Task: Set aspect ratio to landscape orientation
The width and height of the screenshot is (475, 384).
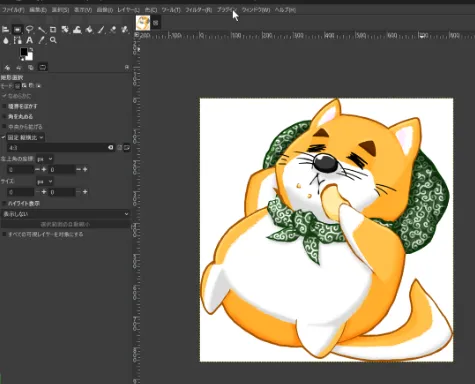Action: tap(127, 147)
